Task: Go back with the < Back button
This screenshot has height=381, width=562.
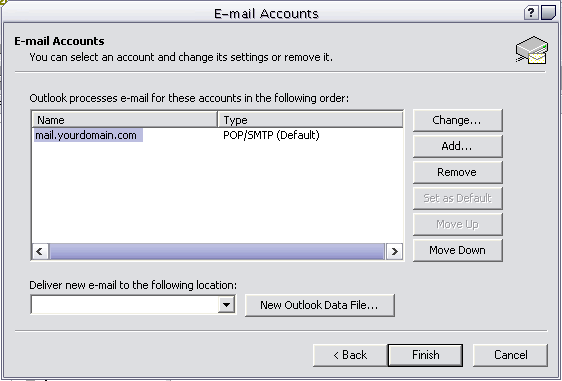Action: point(350,355)
